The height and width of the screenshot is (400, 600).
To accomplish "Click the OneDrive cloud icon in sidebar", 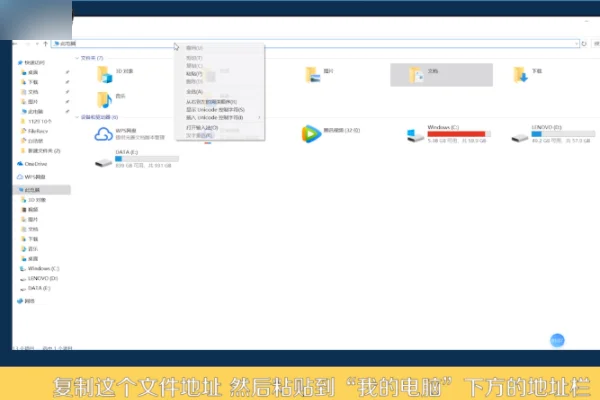I will (20, 164).
